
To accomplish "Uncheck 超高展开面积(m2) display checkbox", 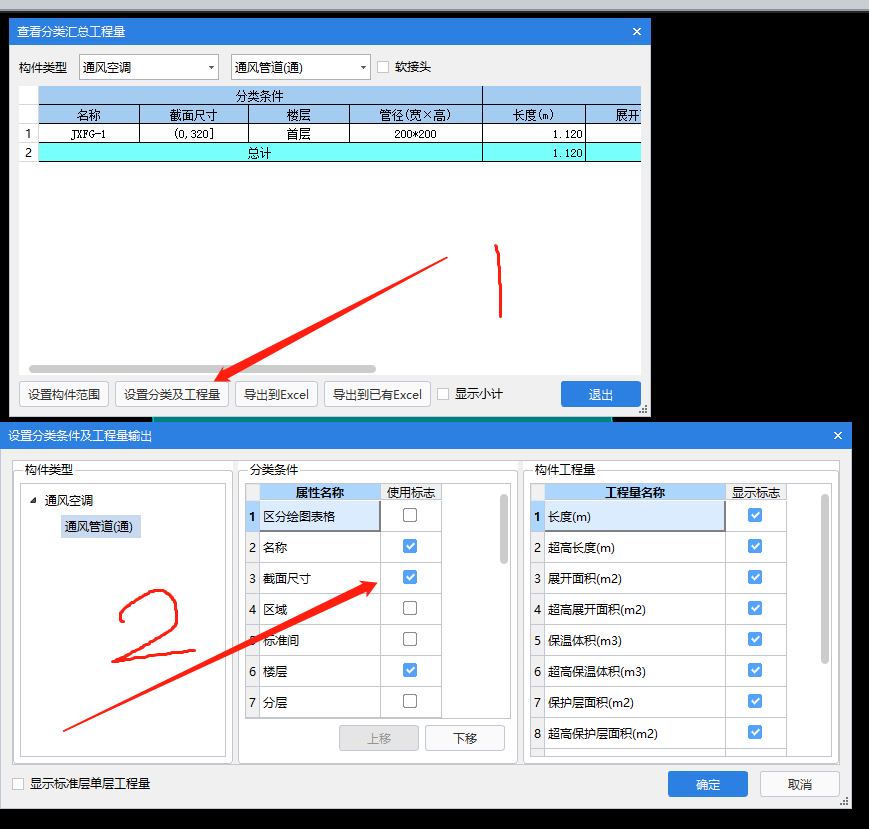I will 755,608.
